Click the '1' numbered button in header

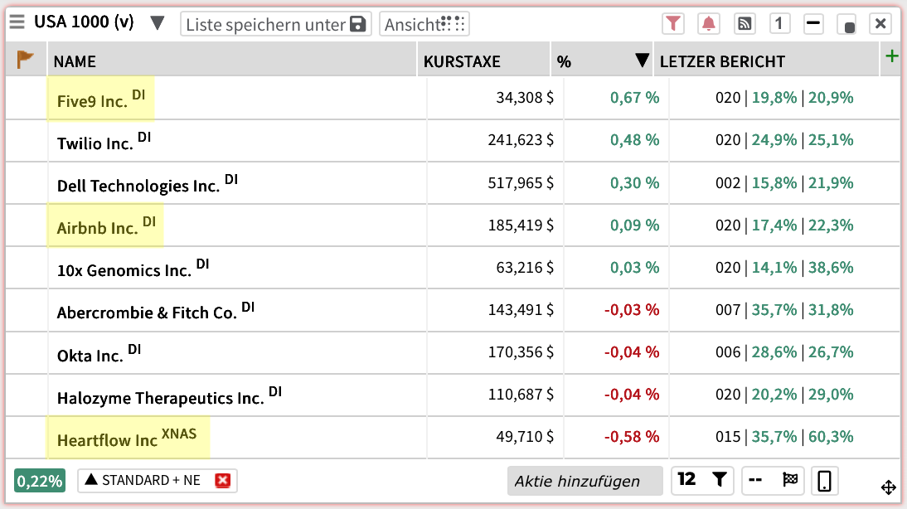[x=779, y=24]
